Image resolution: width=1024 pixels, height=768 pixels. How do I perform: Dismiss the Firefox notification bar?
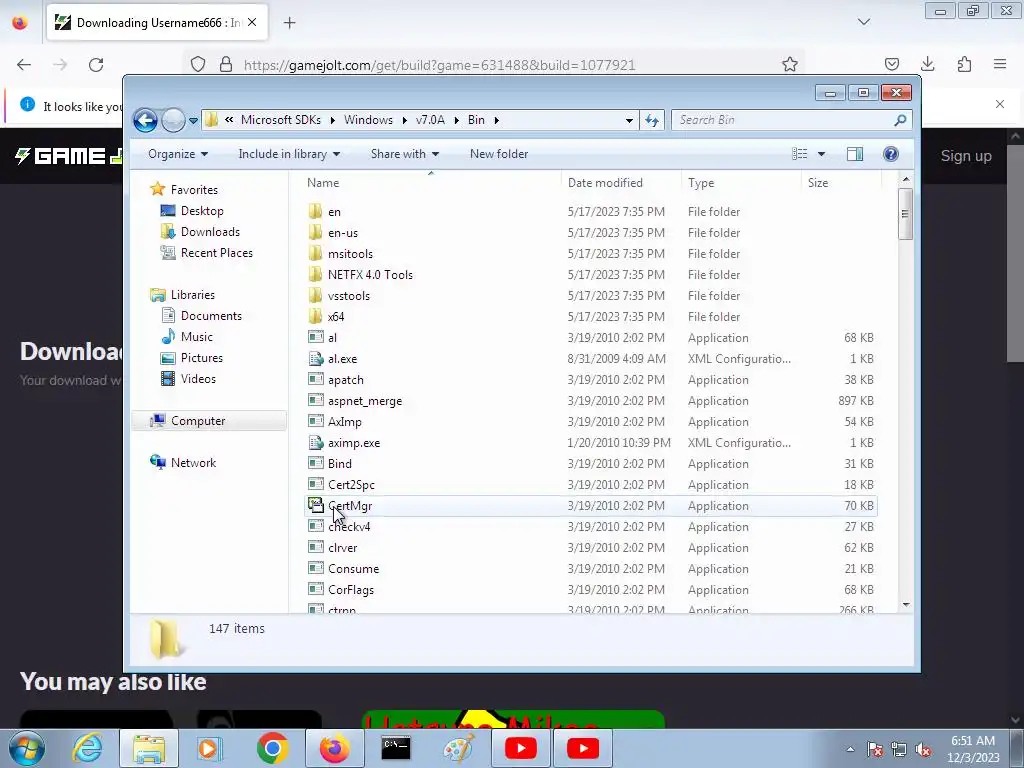[x=999, y=104]
